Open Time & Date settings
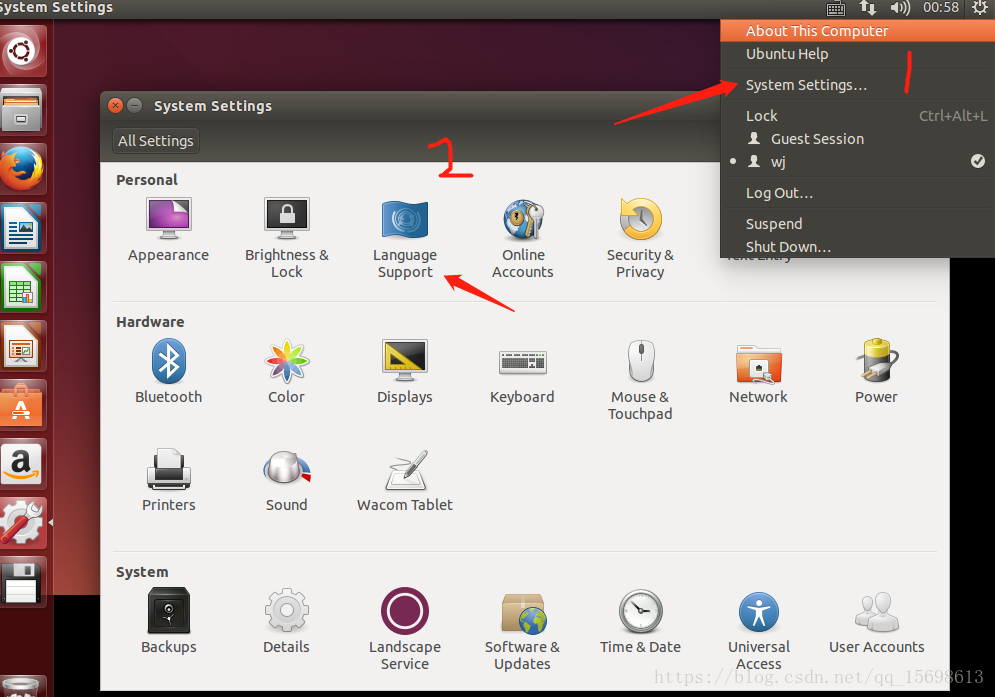 point(640,620)
